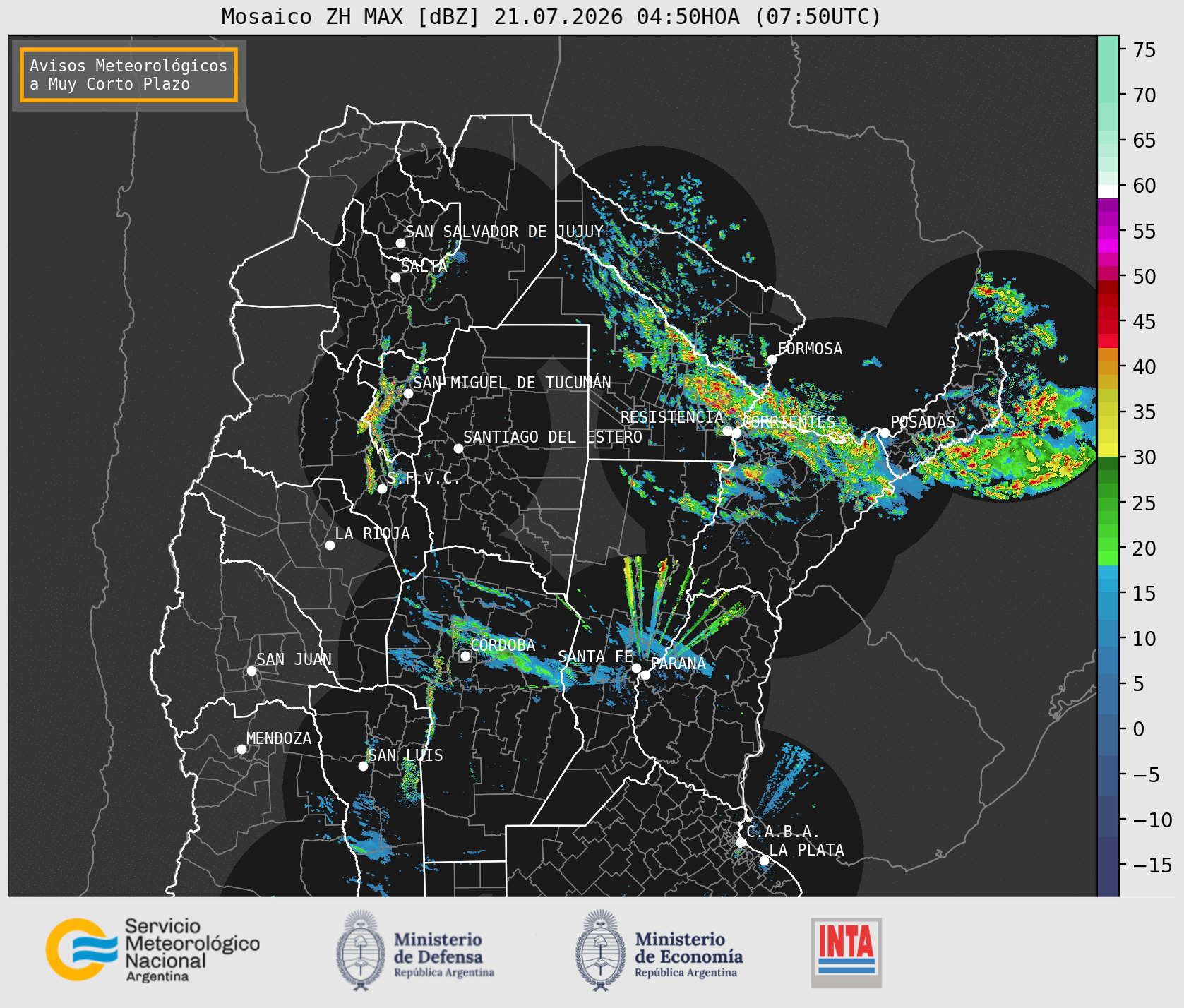
Task: Click the Servicio Meteorológico Nacional logo
Action: pyautogui.click(x=153, y=949)
